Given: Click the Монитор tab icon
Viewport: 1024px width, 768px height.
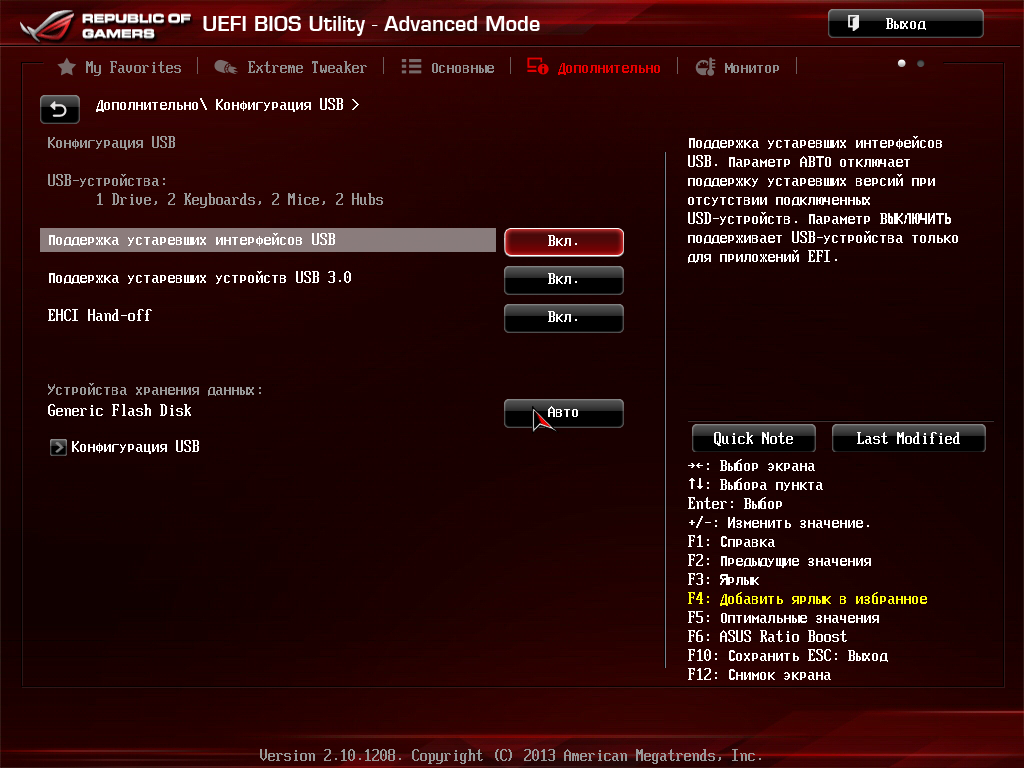Looking at the screenshot, I should [x=705, y=67].
